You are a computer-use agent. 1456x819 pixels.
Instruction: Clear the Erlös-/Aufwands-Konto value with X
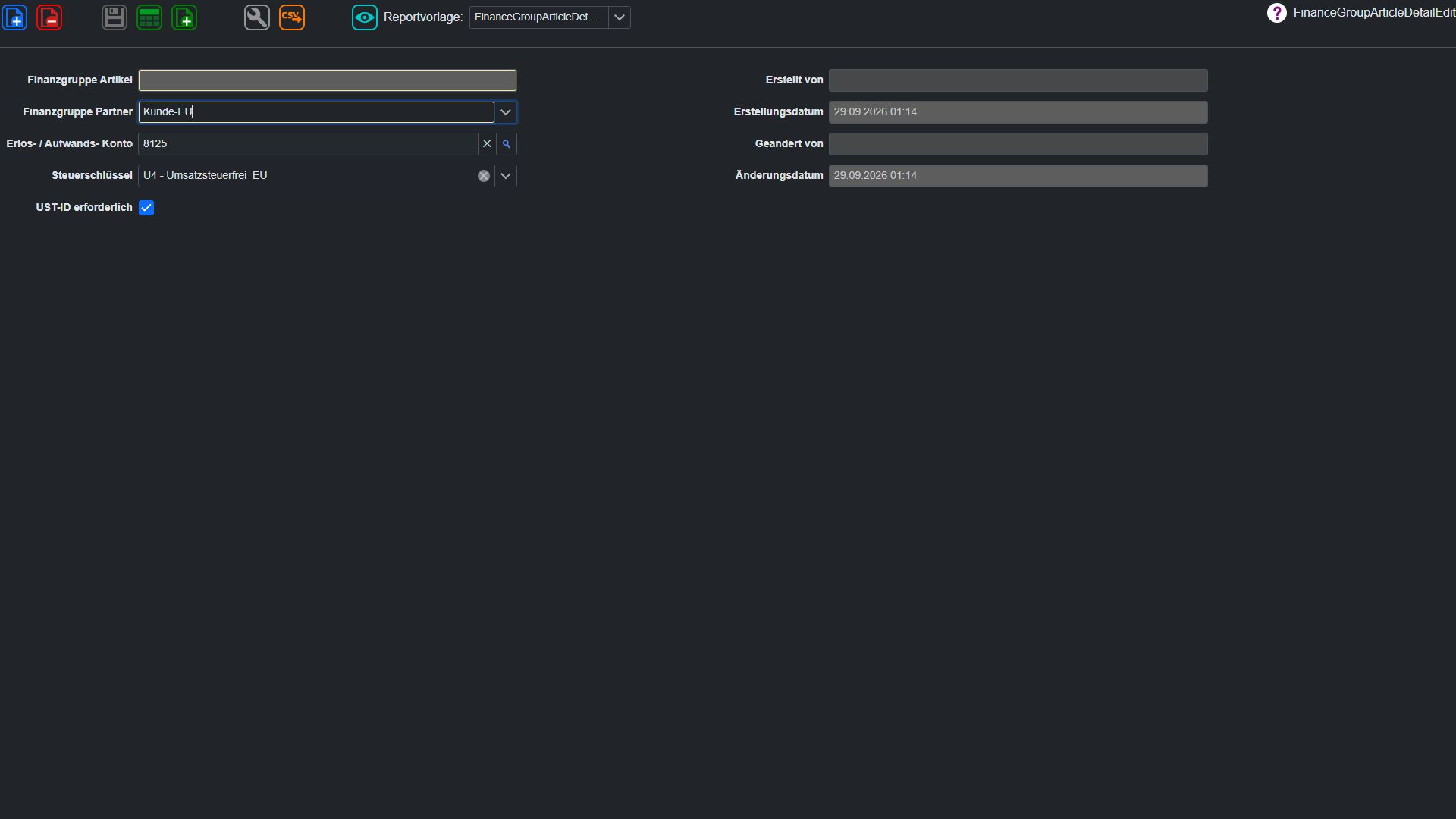487,143
